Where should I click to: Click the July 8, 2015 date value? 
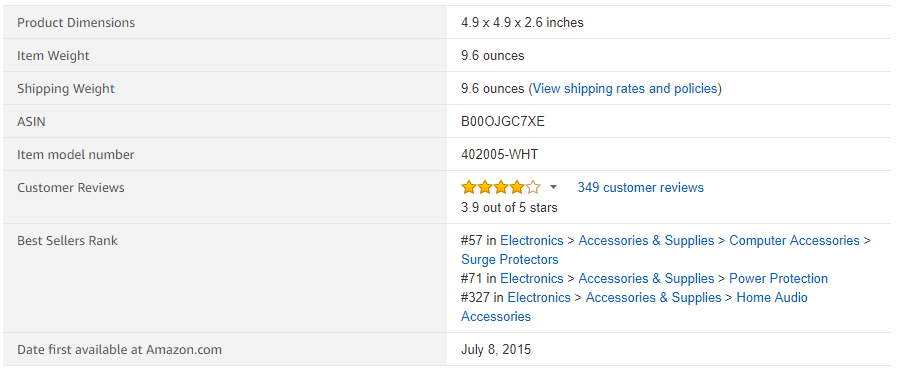(x=496, y=349)
